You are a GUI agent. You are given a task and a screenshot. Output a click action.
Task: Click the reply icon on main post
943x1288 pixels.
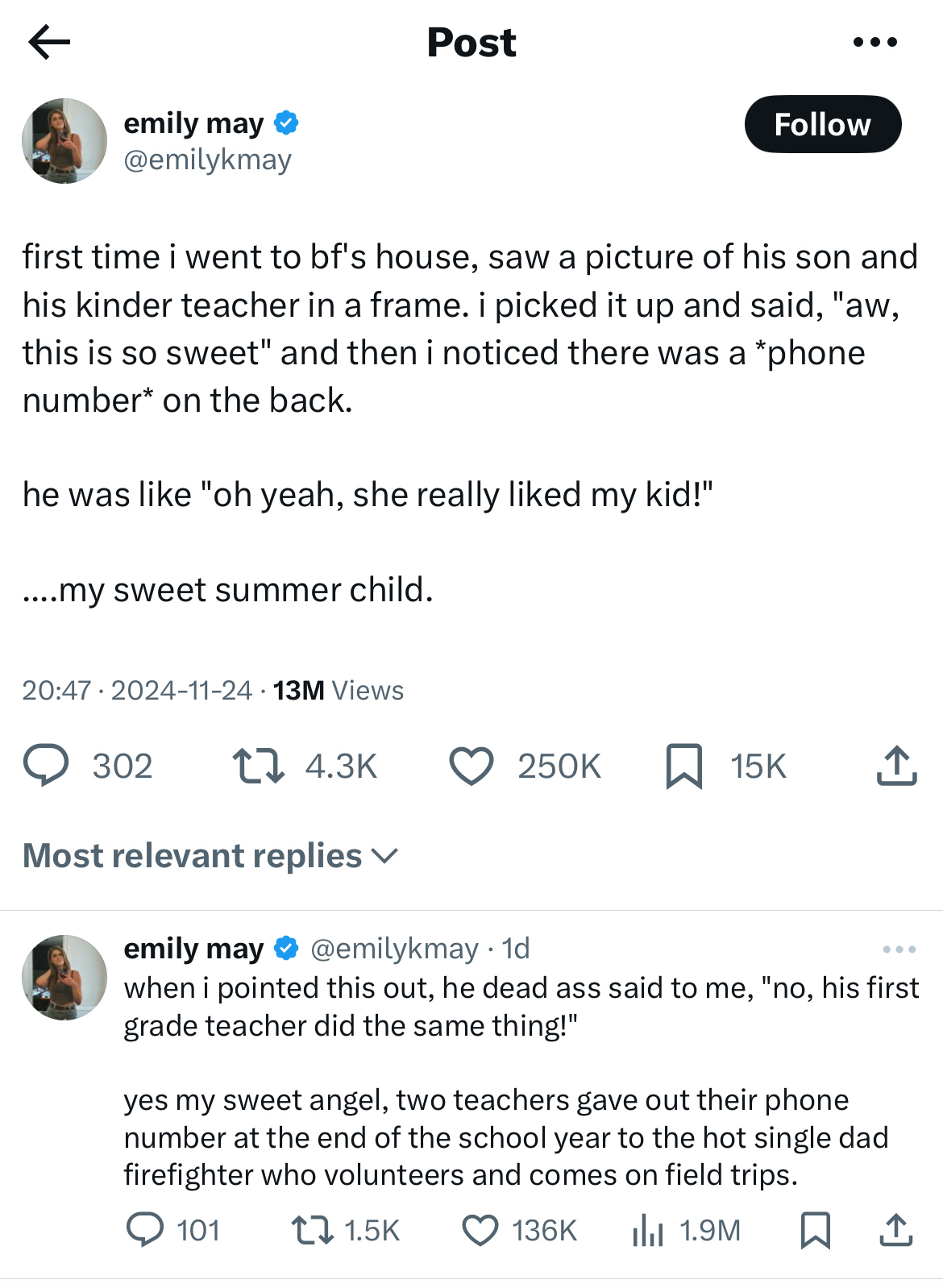pos(46,766)
